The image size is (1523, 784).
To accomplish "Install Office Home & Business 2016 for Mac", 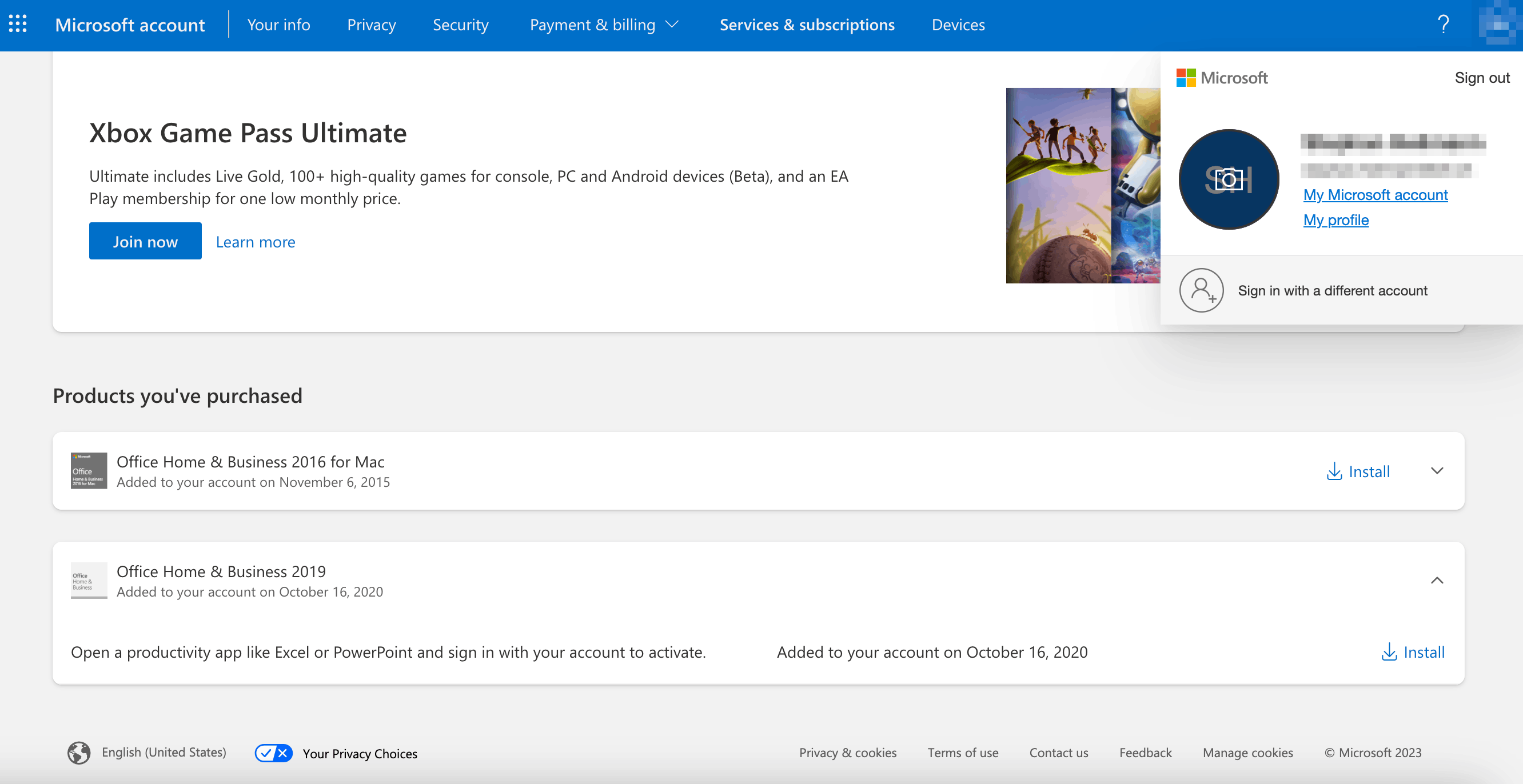I will pyautogui.click(x=1358, y=471).
